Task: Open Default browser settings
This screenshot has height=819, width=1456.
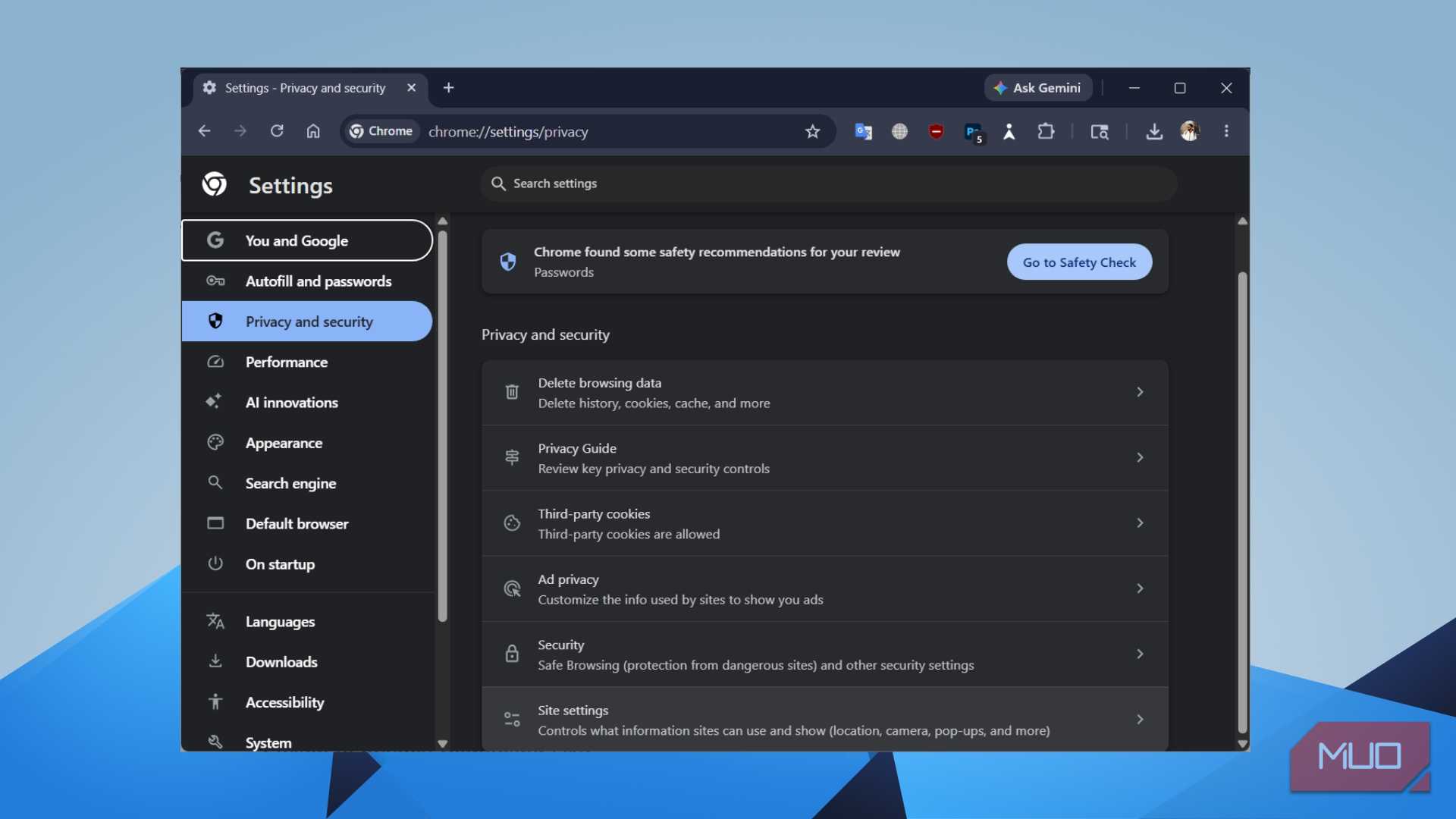Action: [x=306, y=524]
